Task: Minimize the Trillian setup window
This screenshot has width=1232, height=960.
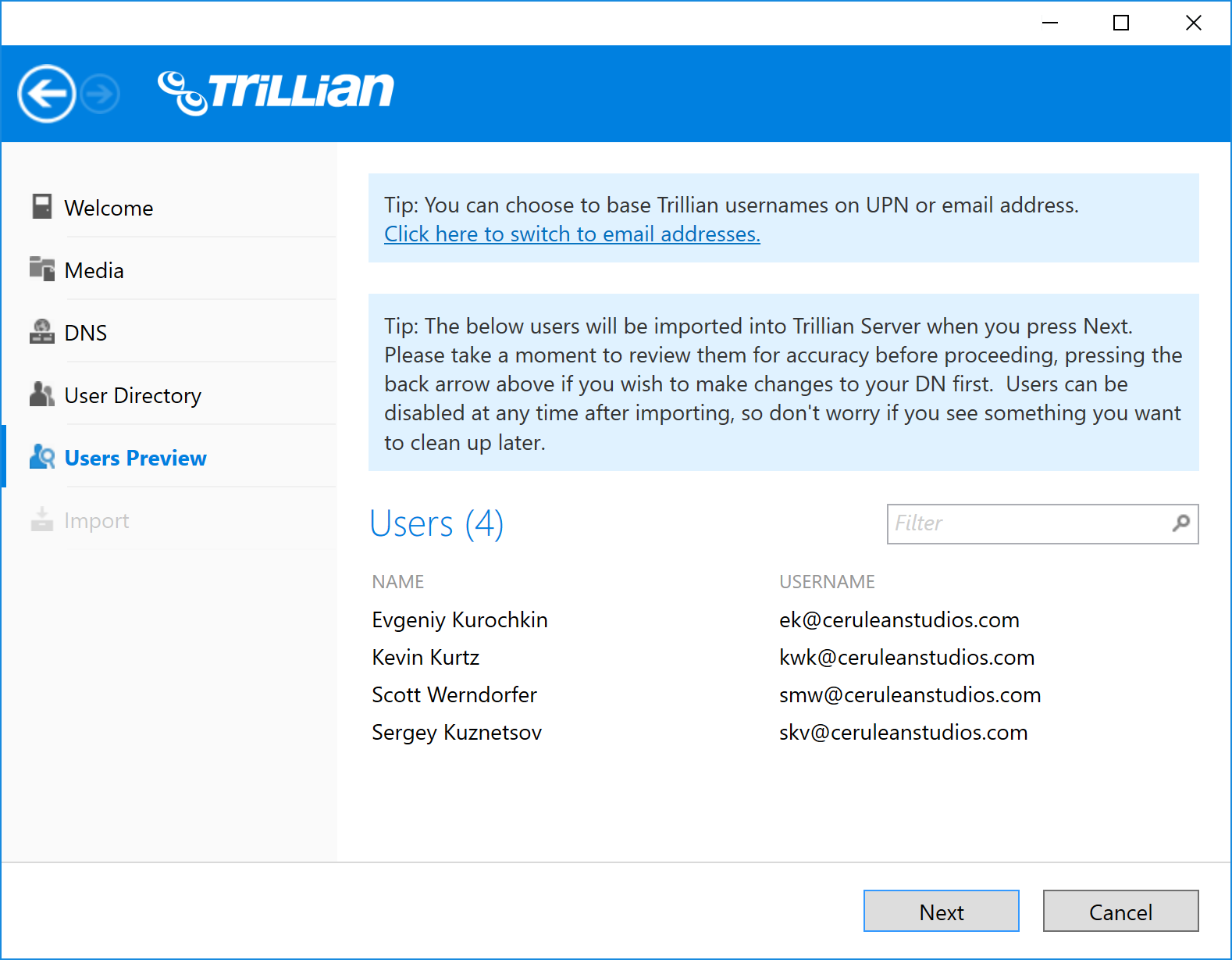Action: (x=1050, y=23)
